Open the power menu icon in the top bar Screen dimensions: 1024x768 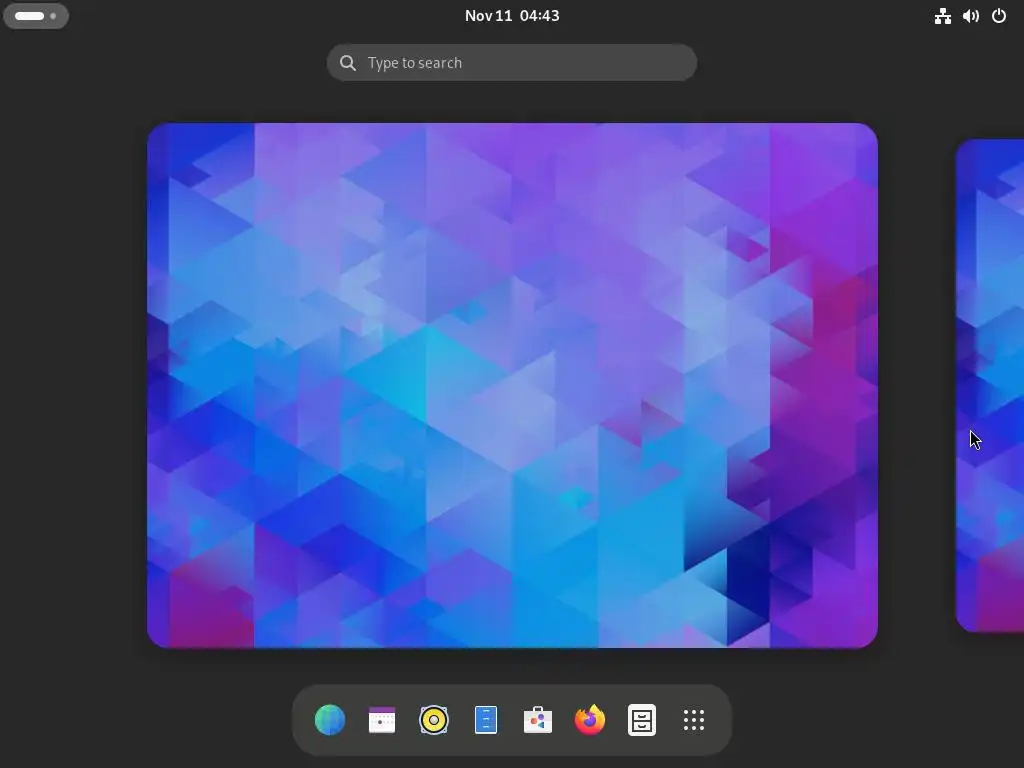tap(999, 16)
